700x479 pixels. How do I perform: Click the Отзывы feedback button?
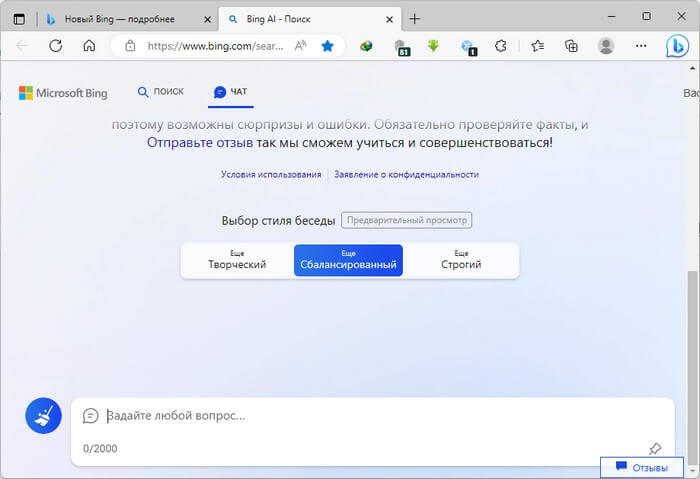click(x=641, y=467)
